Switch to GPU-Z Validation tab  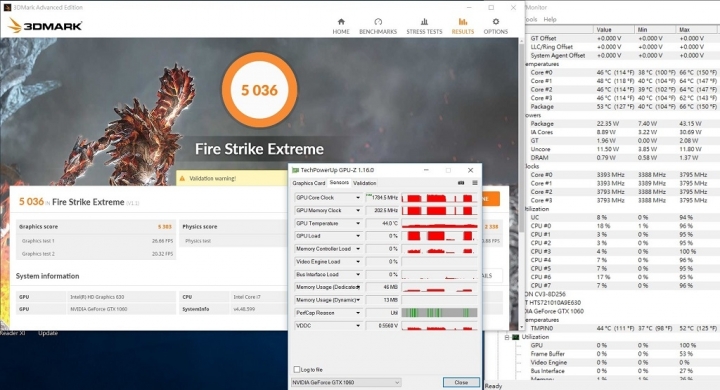(x=365, y=183)
